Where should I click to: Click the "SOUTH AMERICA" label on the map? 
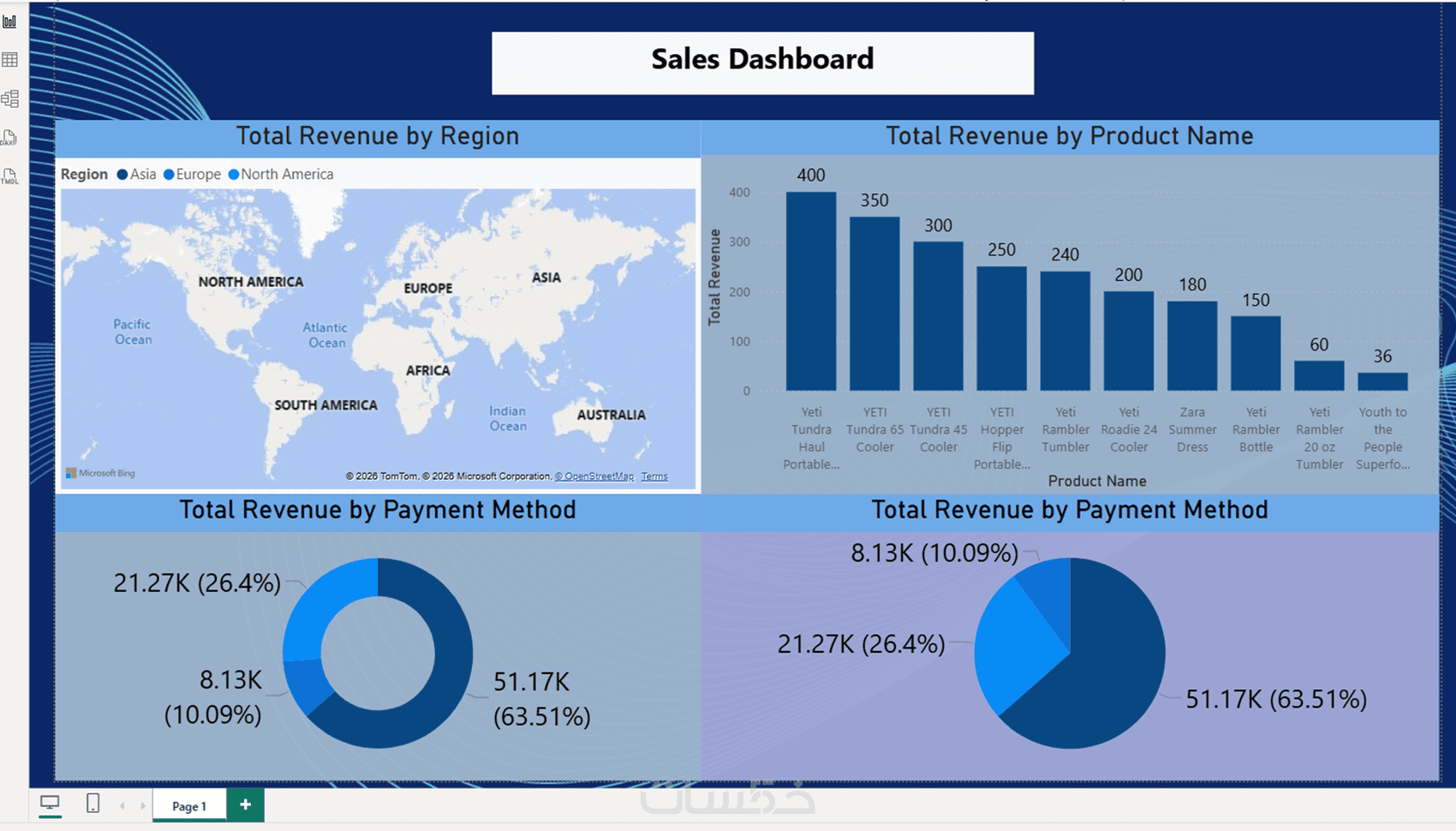click(325, 405)
